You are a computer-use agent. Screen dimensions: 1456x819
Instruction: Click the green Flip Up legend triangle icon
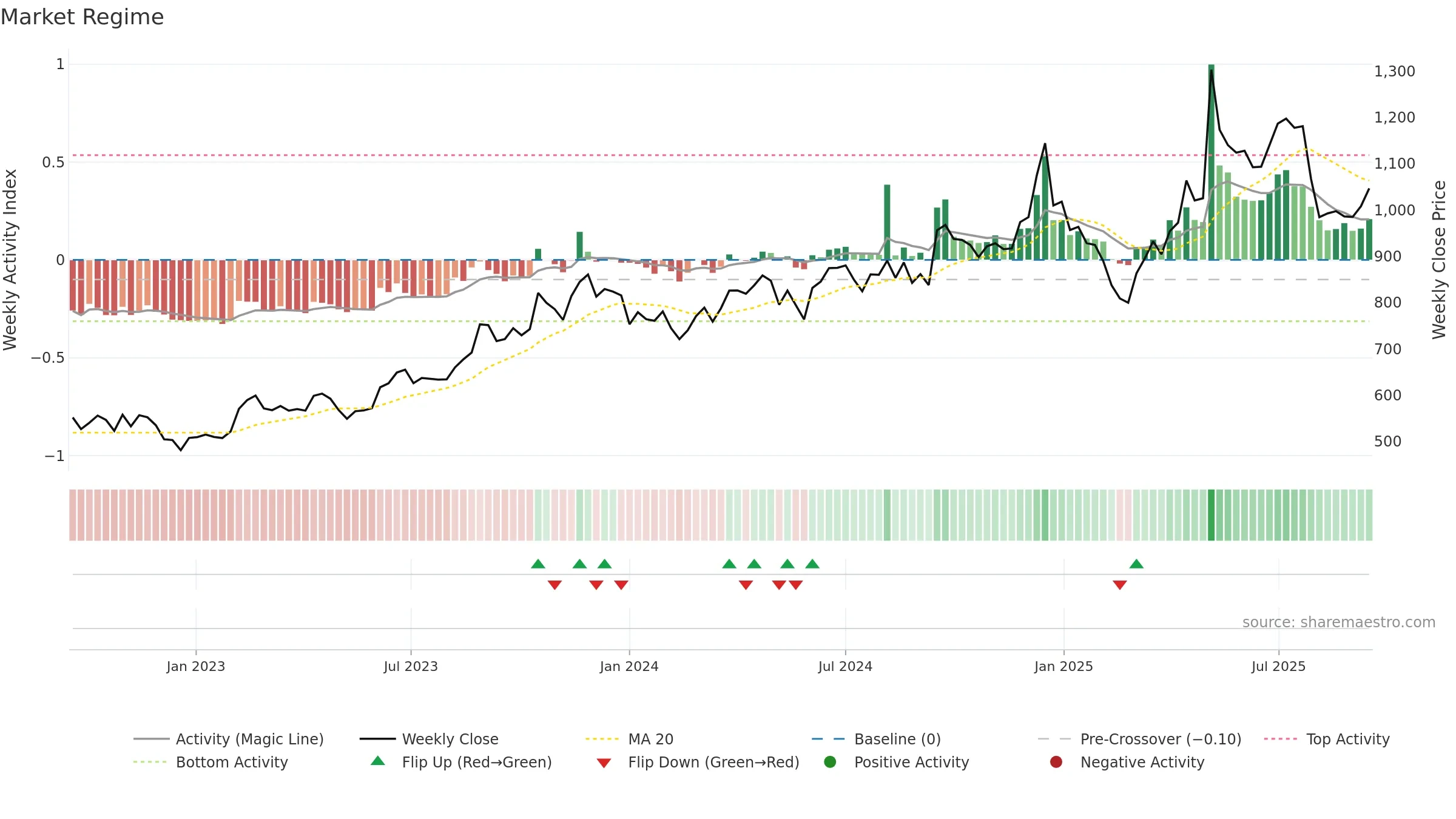[378, 761]
